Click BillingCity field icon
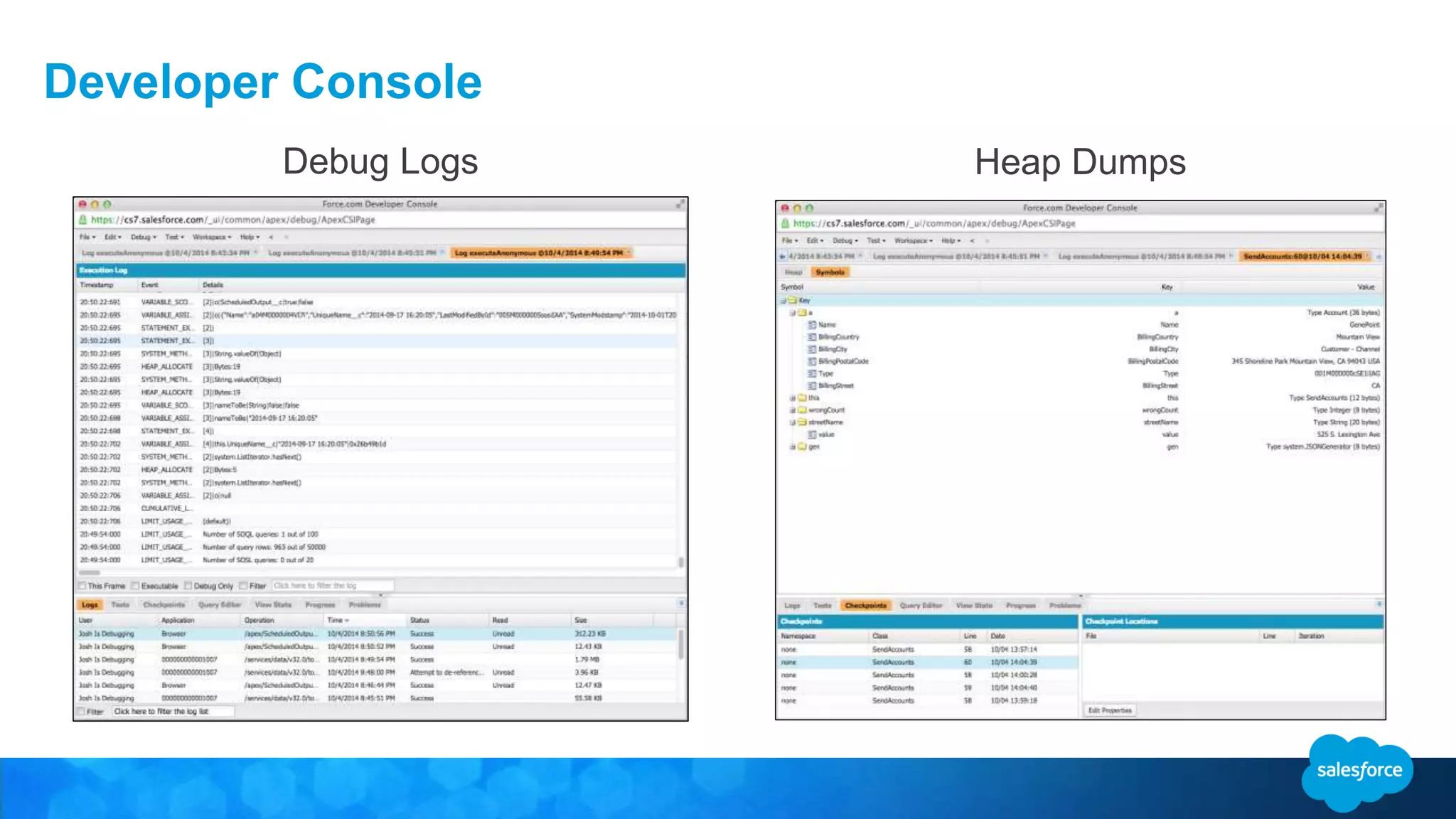 (812, 349)
